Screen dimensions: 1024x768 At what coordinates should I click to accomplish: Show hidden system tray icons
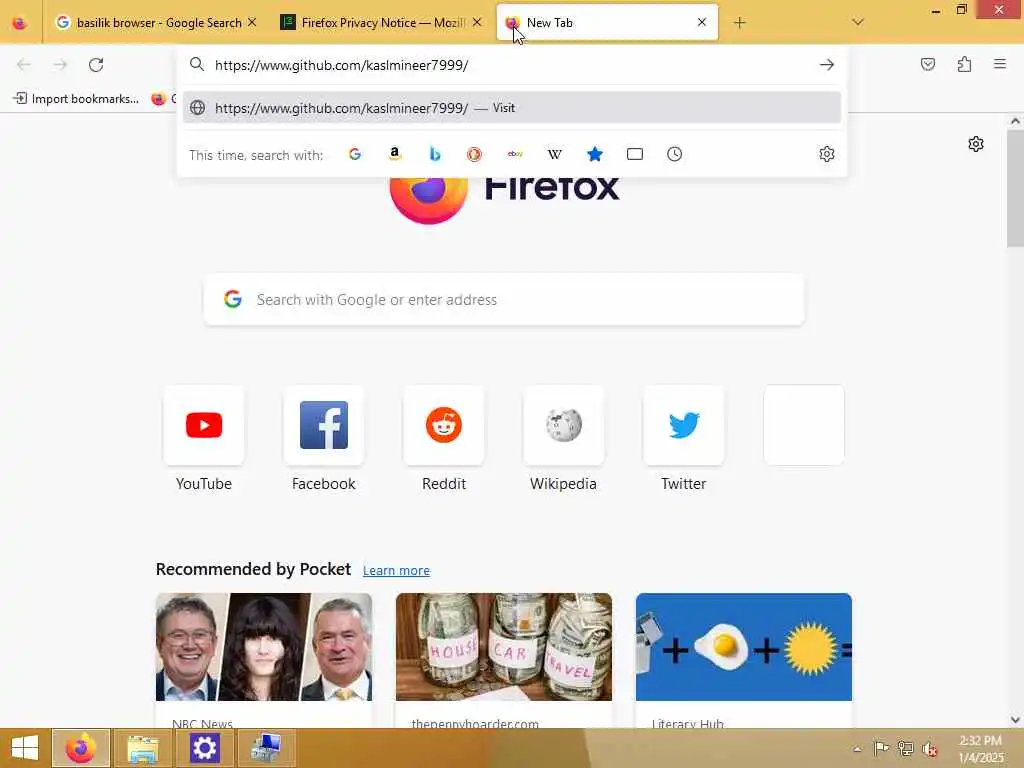click(857, 748)
